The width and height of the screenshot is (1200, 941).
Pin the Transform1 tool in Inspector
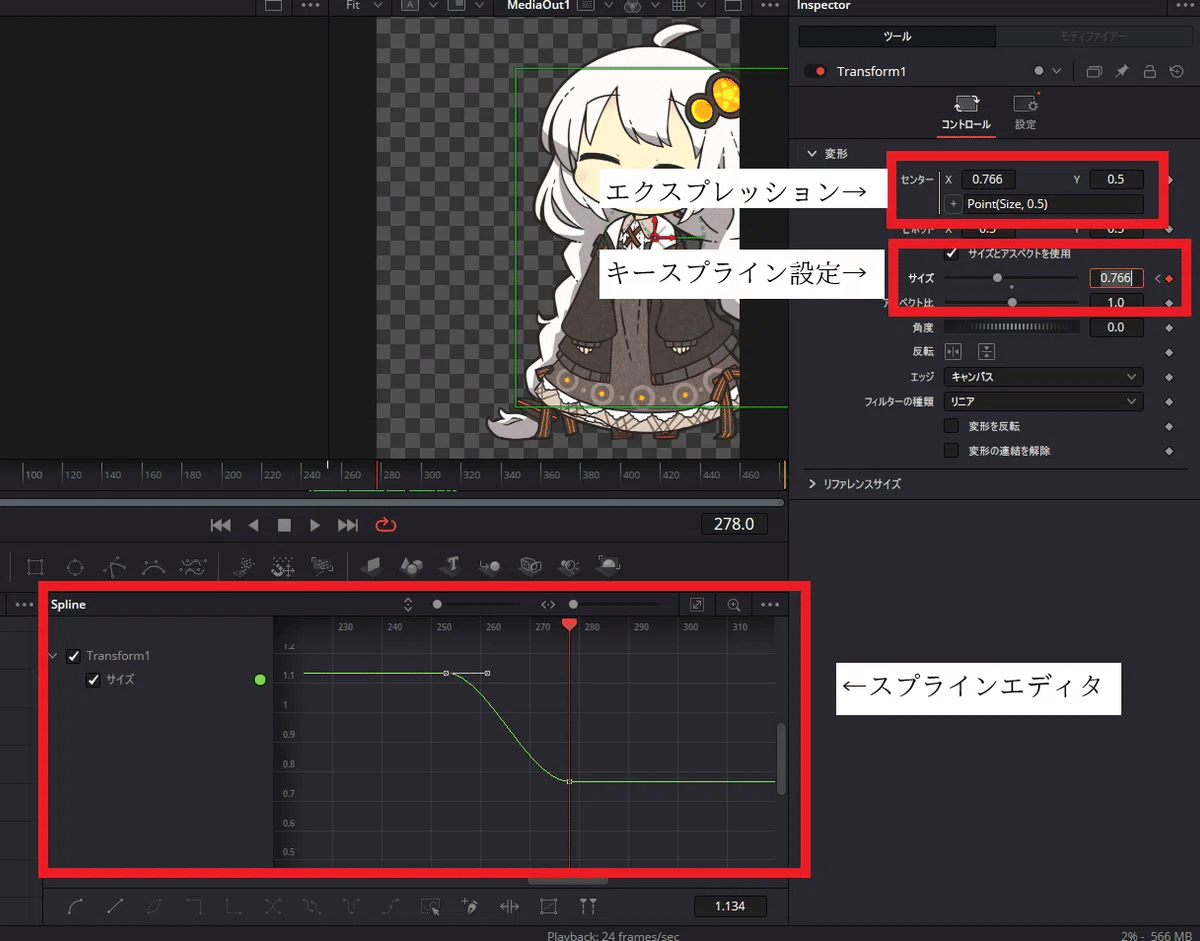1122,71
